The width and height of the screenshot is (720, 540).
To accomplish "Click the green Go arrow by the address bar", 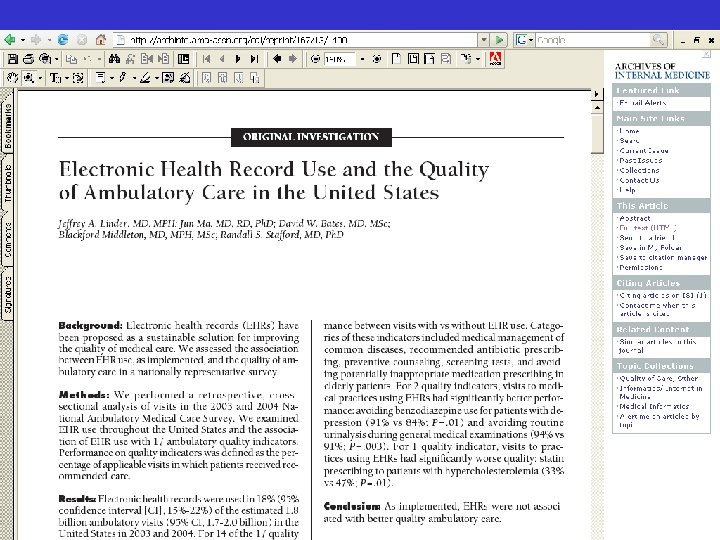I will 499,40.
